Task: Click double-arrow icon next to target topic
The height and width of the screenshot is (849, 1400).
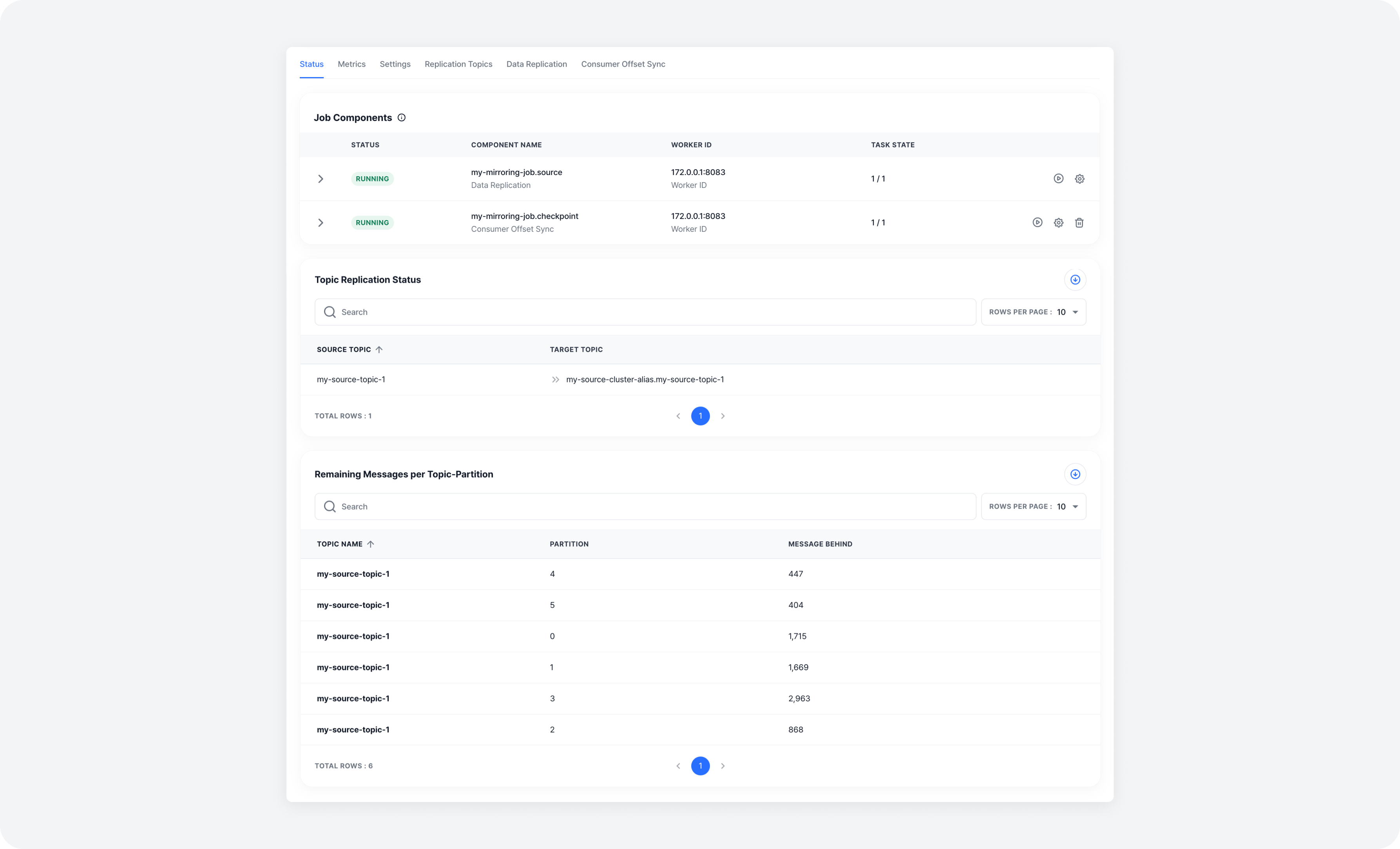Action: click(x=555, y=379)
